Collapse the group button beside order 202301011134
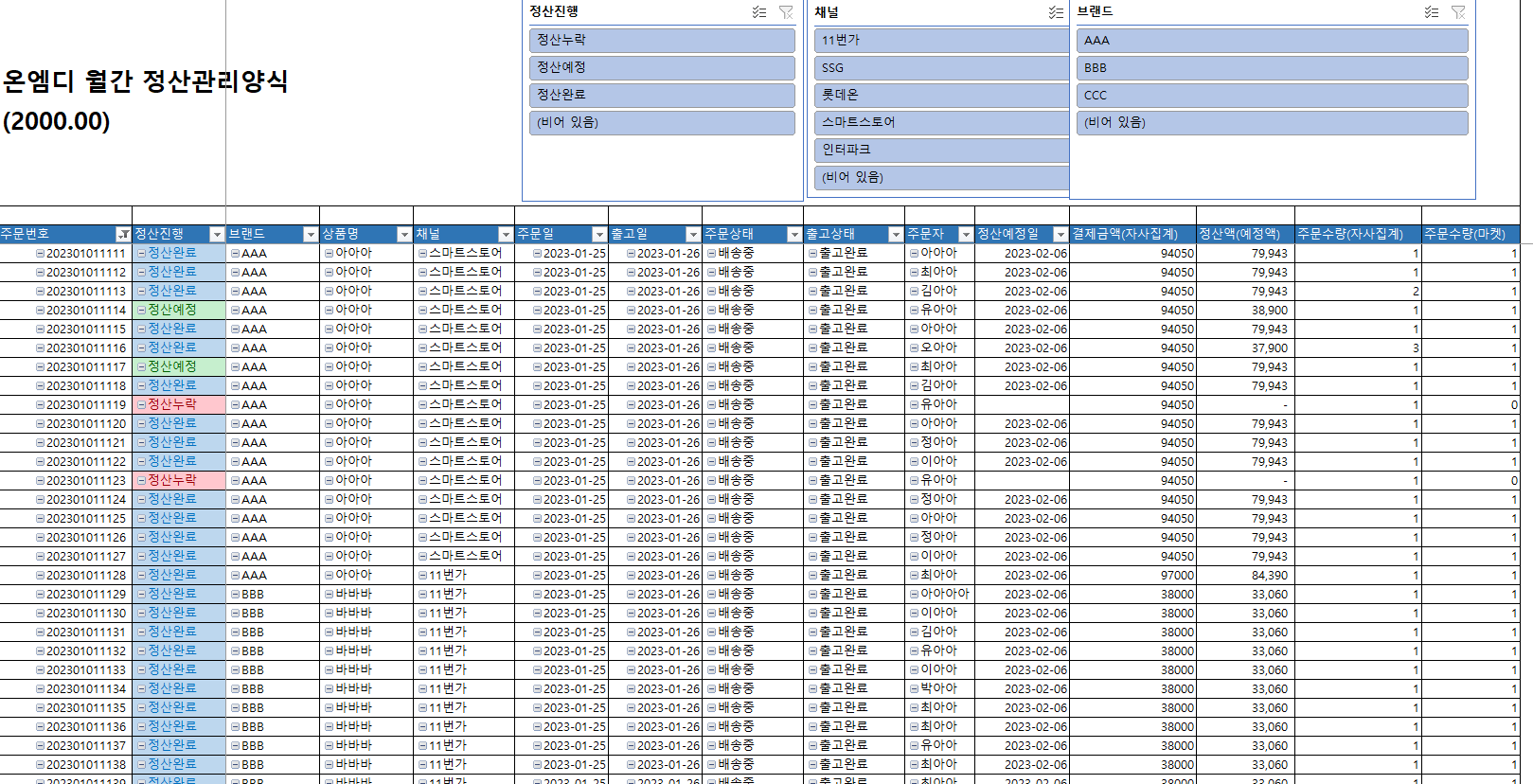 (x=41, y=689)
